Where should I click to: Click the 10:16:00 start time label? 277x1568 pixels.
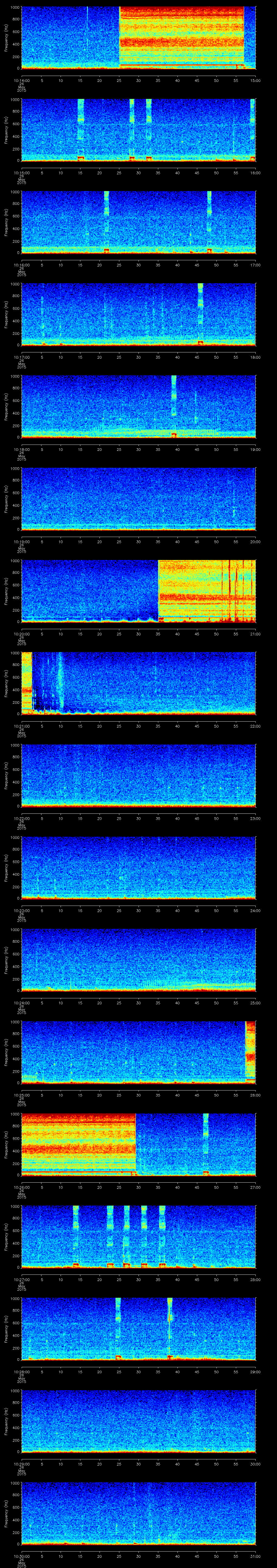point(21,265)
